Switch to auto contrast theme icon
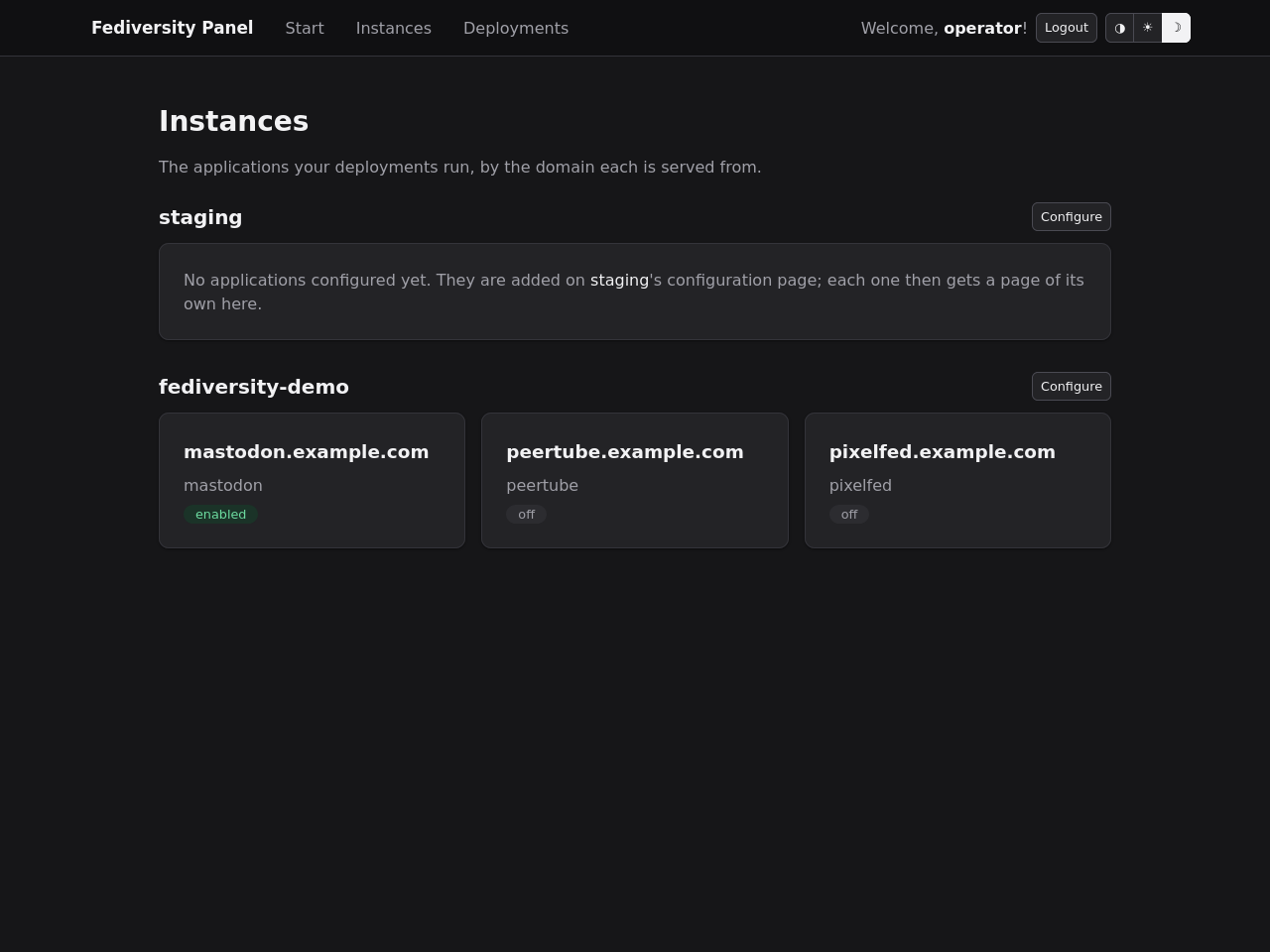The width and height of the screenshot is (1270, 952). click(x=1120, y=28)
